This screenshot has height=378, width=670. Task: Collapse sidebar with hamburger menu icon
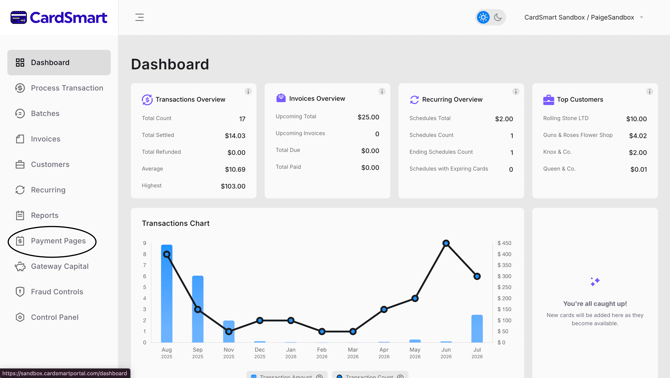click(x=139, y=18)
